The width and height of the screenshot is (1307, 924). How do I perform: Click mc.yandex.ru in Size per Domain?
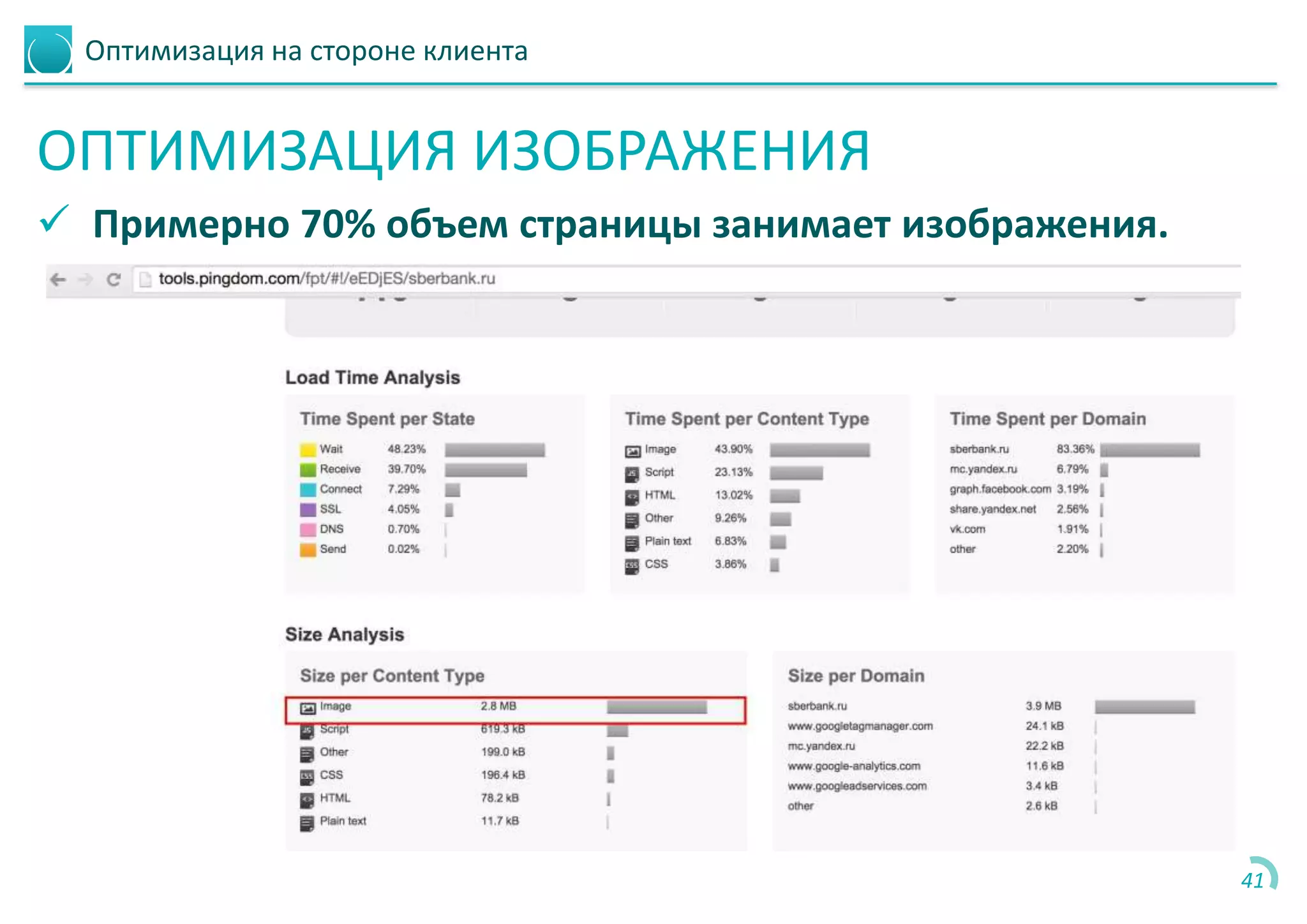tap(821, 746)
